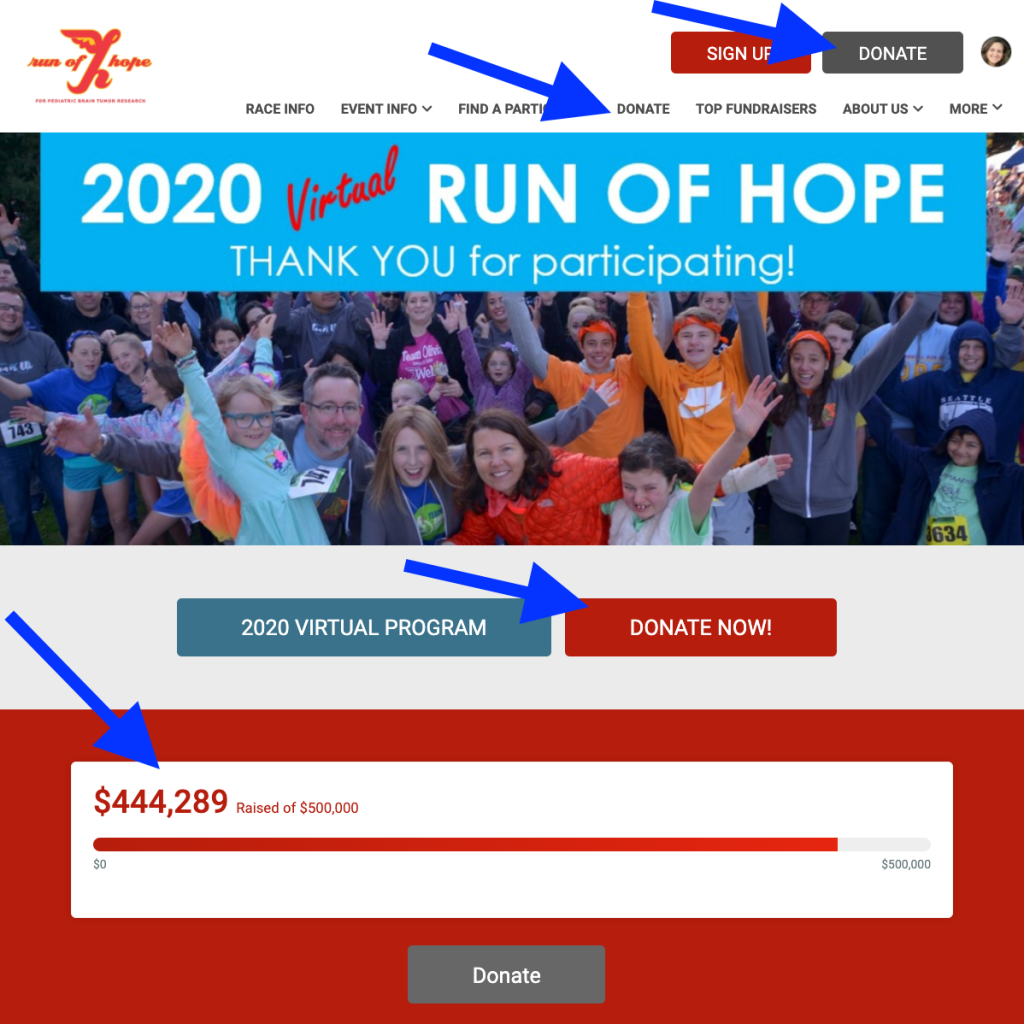This screenshot has height=1024, width=1024.
Task: Click the EVENT INFO chevron arrow
Action: 427,108
